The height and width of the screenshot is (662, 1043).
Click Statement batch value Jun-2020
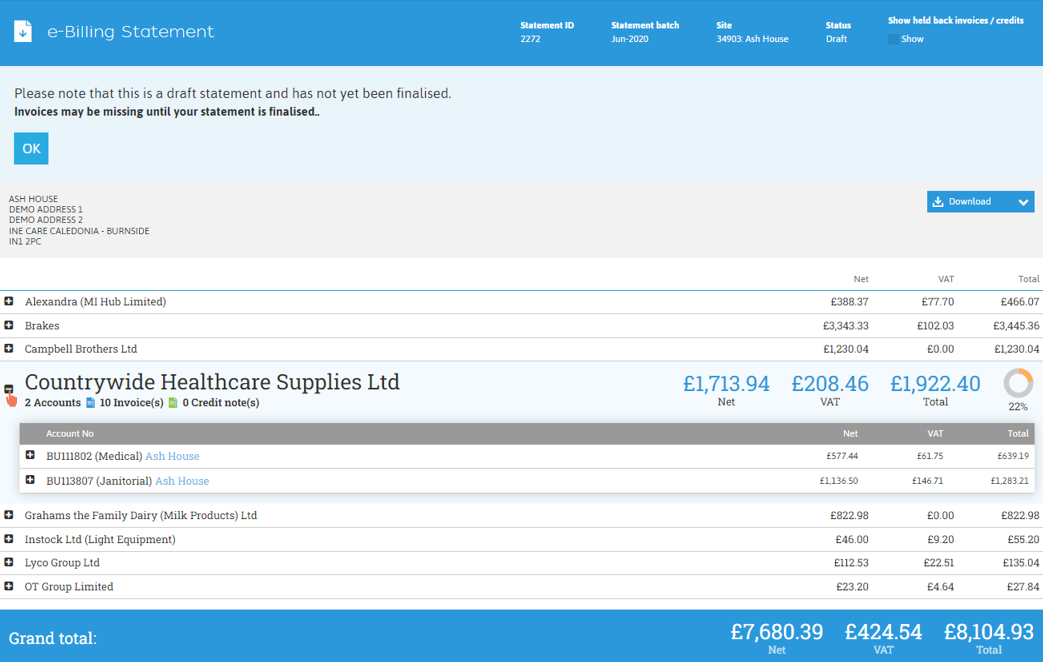coord(630,39)
